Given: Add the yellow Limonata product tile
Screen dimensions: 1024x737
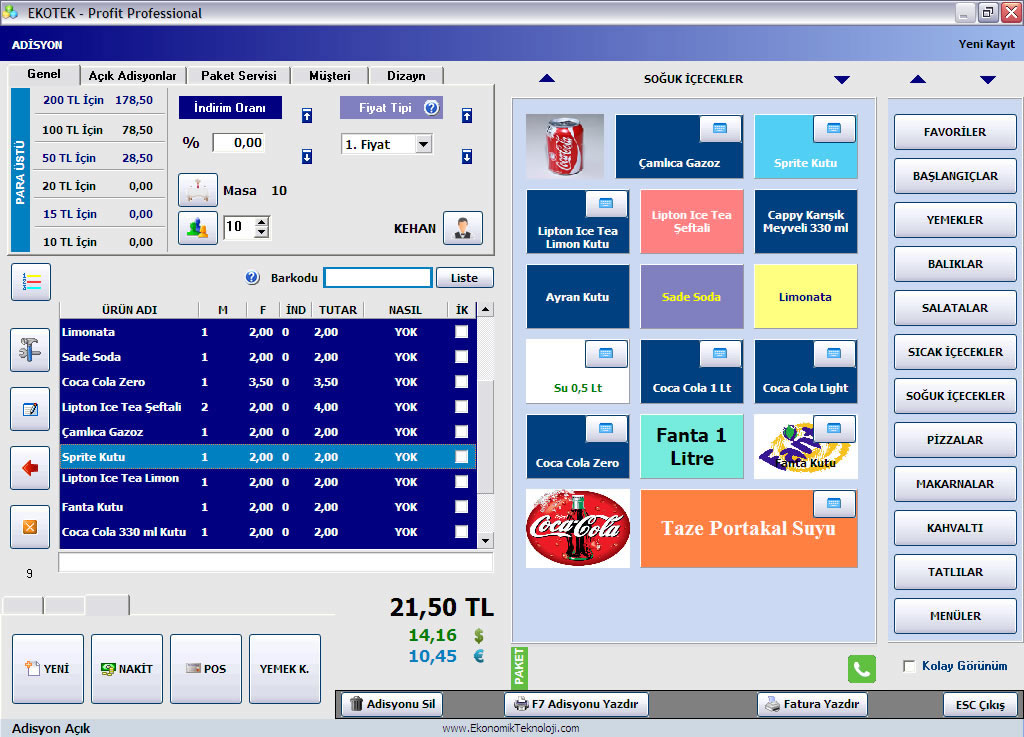Looking at the screenshot, I should pos(805,296).
